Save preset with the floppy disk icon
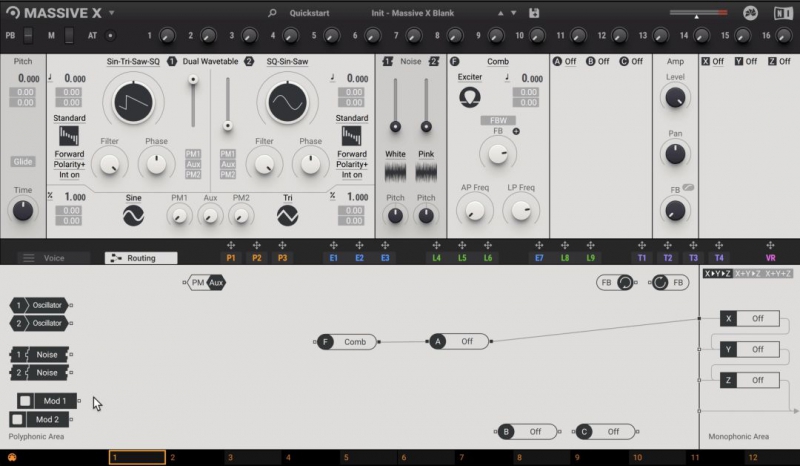Screen dimensions: 800x466 click(x=534, y=13)
